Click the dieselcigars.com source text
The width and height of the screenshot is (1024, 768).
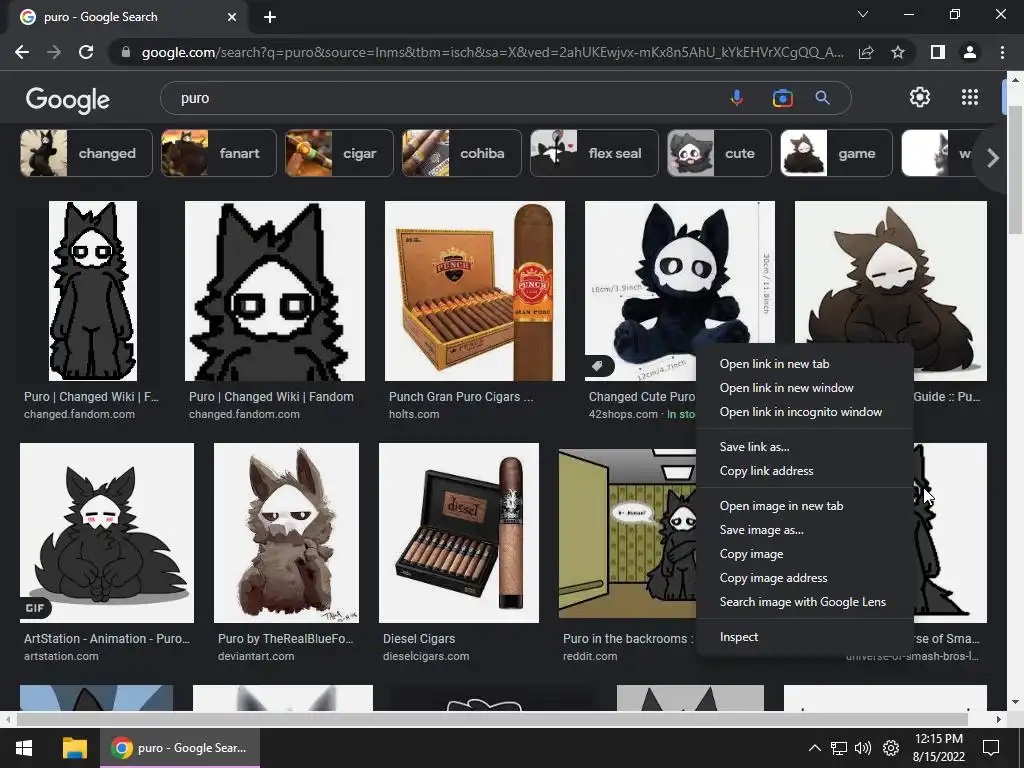pos(426,656)
